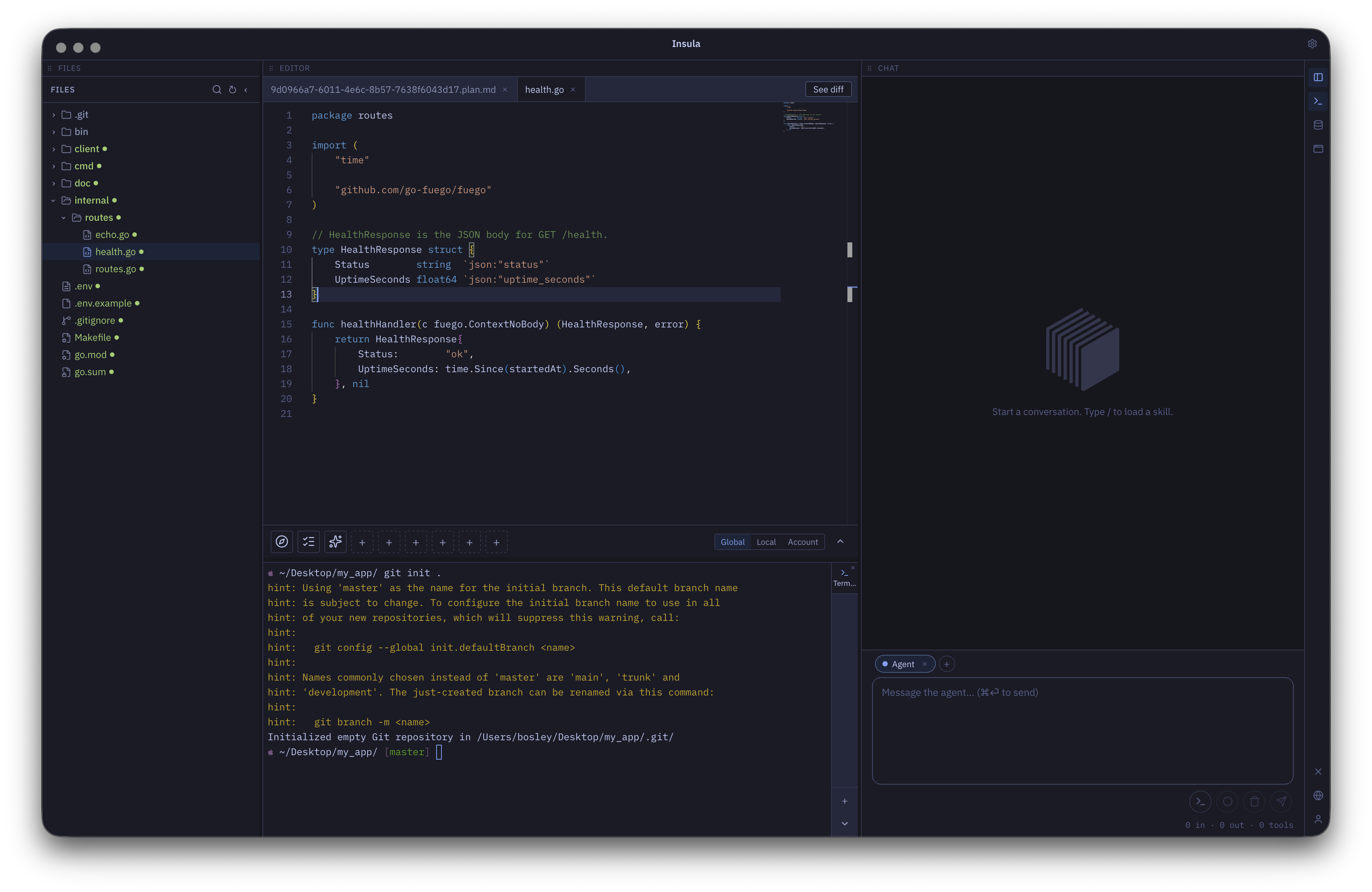Click the line "package routes" in the editor
Viewport: 1372px width, 892px height.
tap(352, 115)
